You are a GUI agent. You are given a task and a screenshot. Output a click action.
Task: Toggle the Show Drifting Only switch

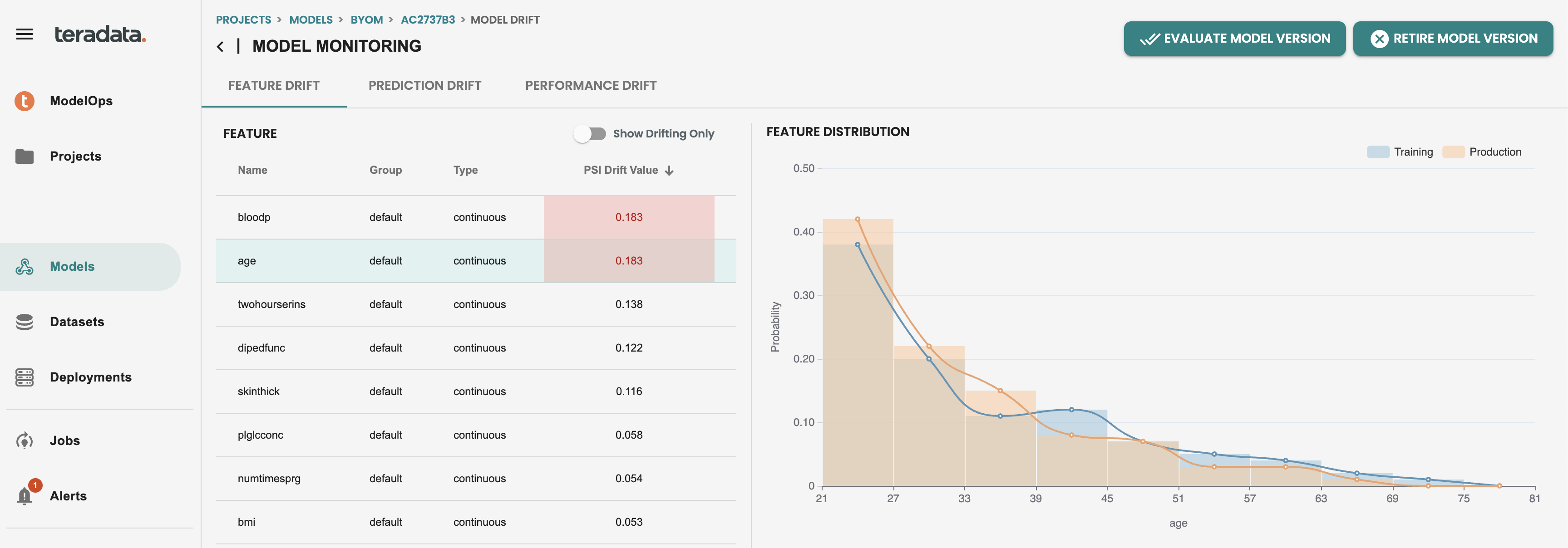tap(590, 134)
